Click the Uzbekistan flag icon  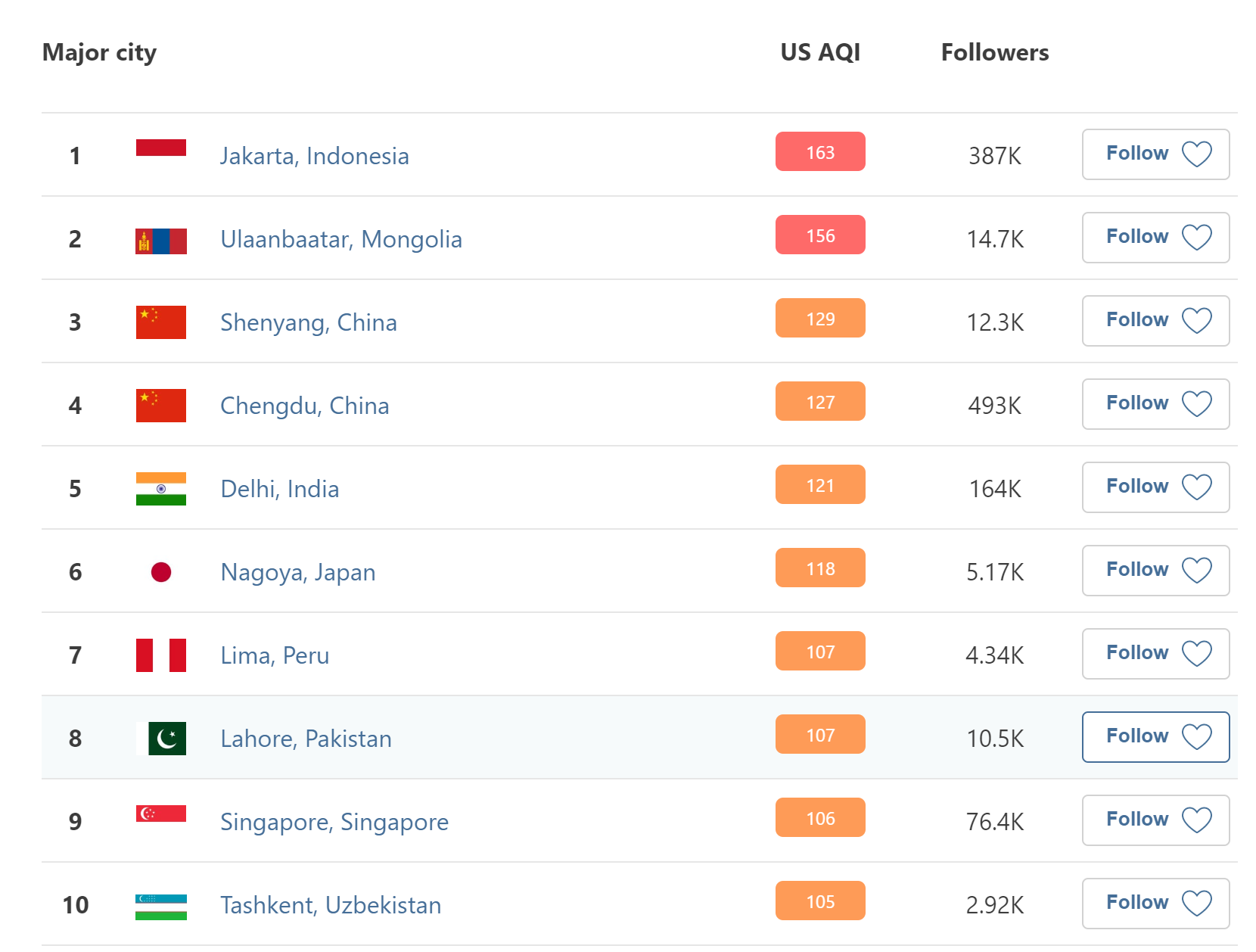click(x=161, y=907)
